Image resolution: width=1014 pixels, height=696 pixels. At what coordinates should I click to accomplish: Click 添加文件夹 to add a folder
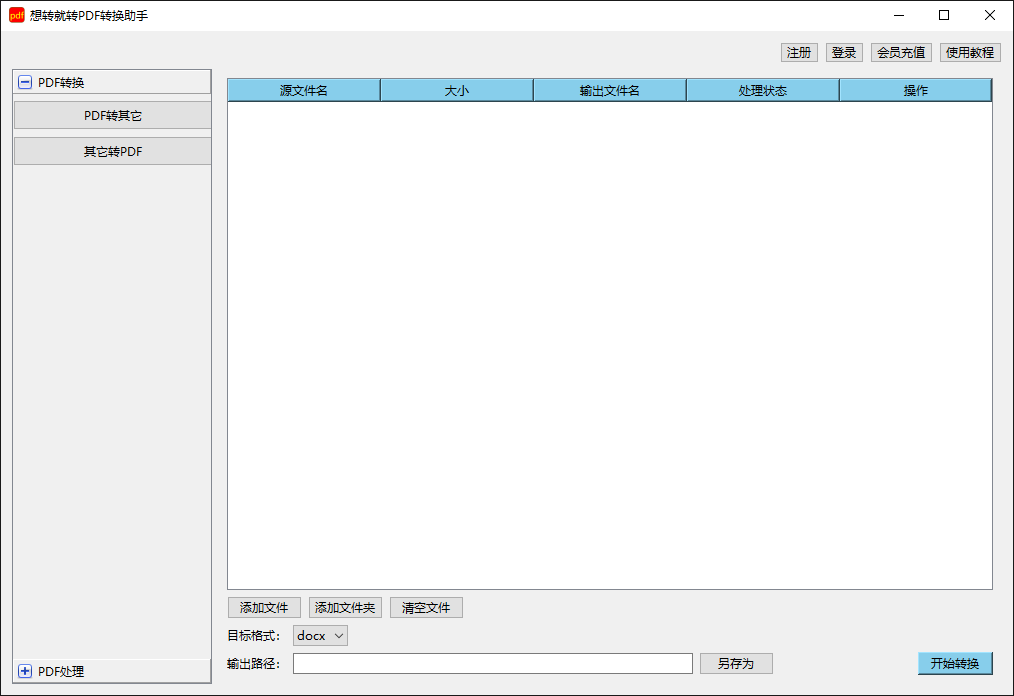tap(345, 607)
